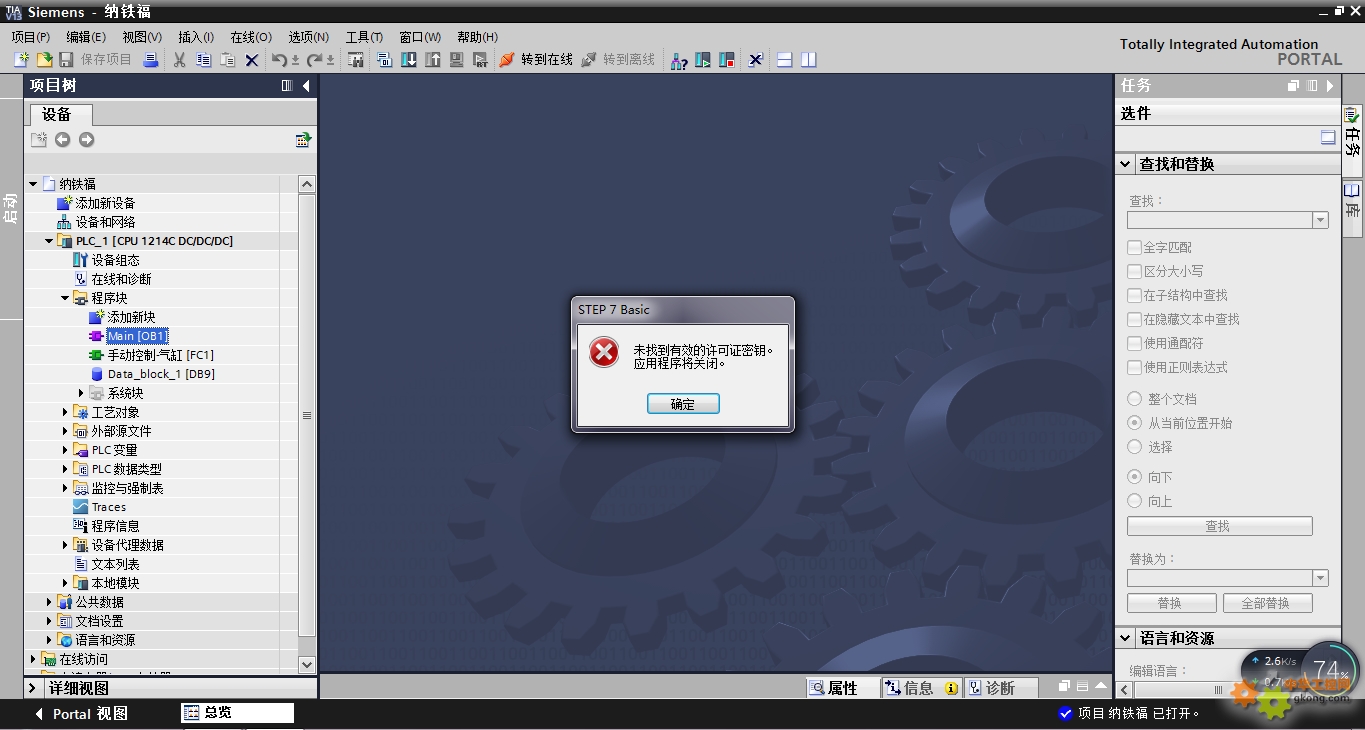
Task: Click the redo arrow icon
Action: pos(315,60)
